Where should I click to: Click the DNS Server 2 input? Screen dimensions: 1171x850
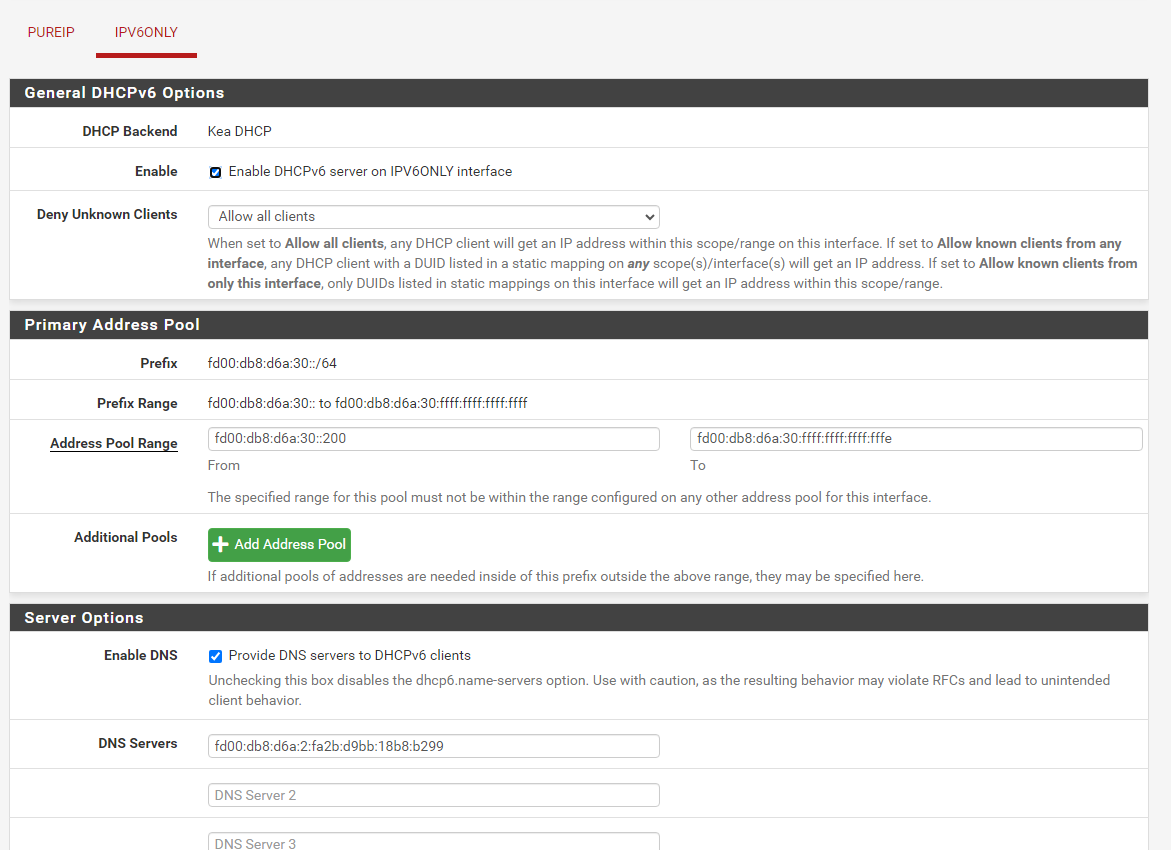coord(434,795)
